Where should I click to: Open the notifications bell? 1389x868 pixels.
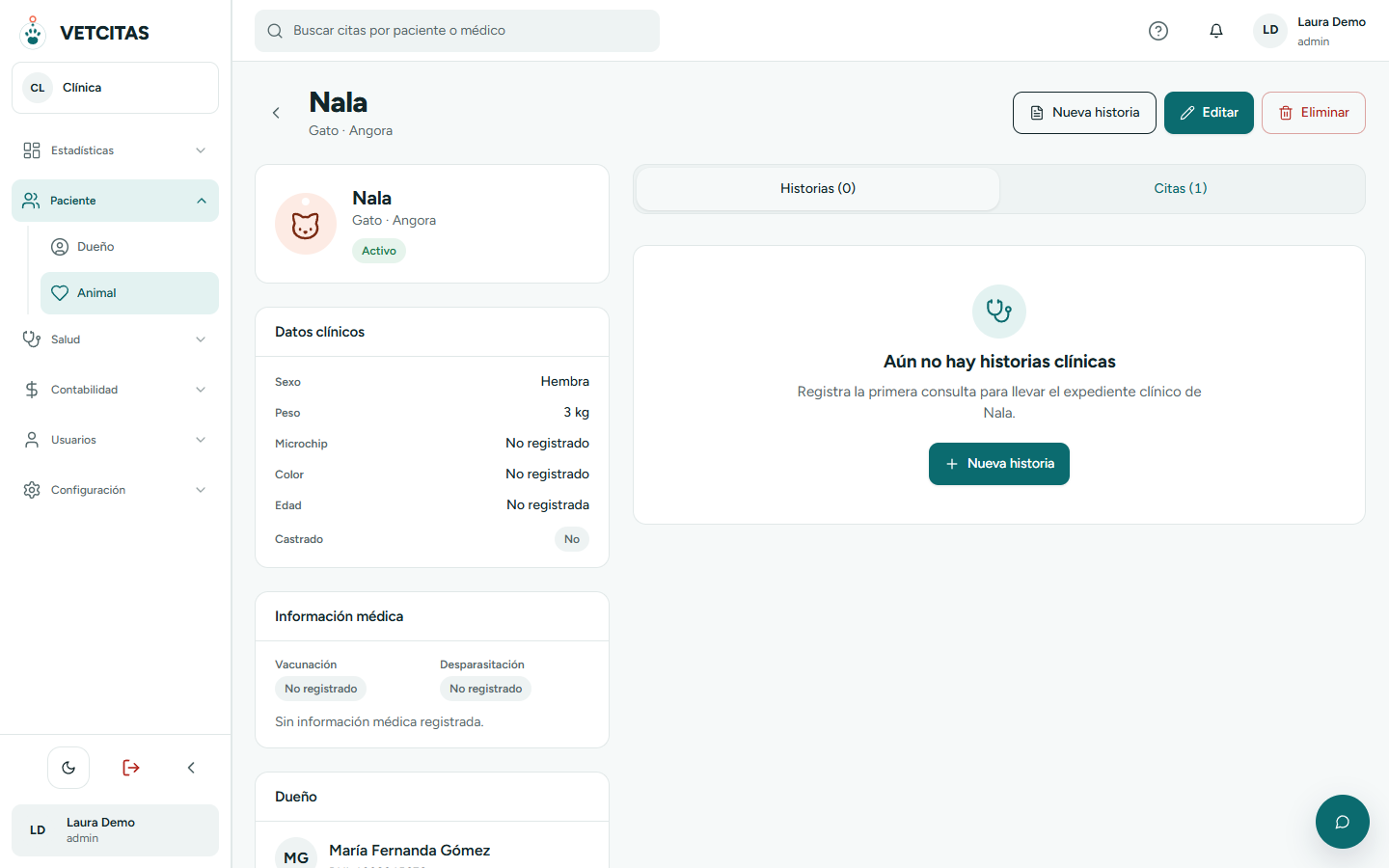click(x=1216, y=31)
